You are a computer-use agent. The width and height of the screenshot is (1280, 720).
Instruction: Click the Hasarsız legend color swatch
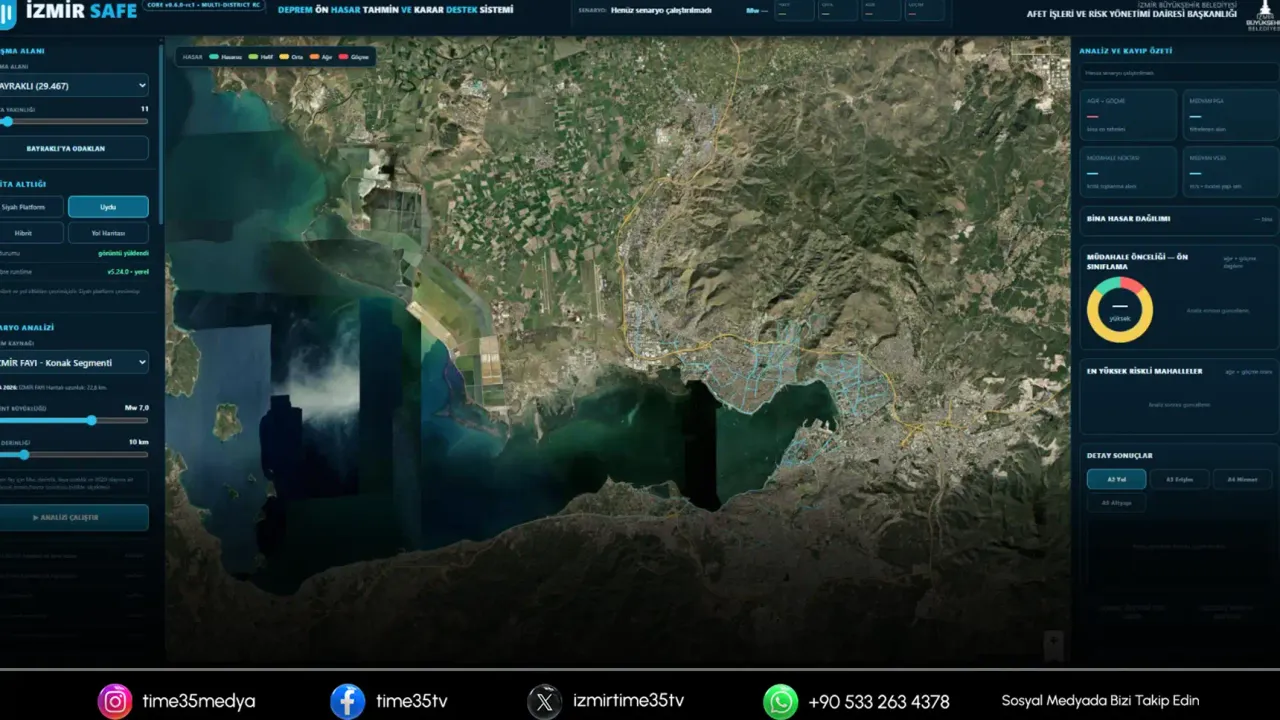pos(213,57)
